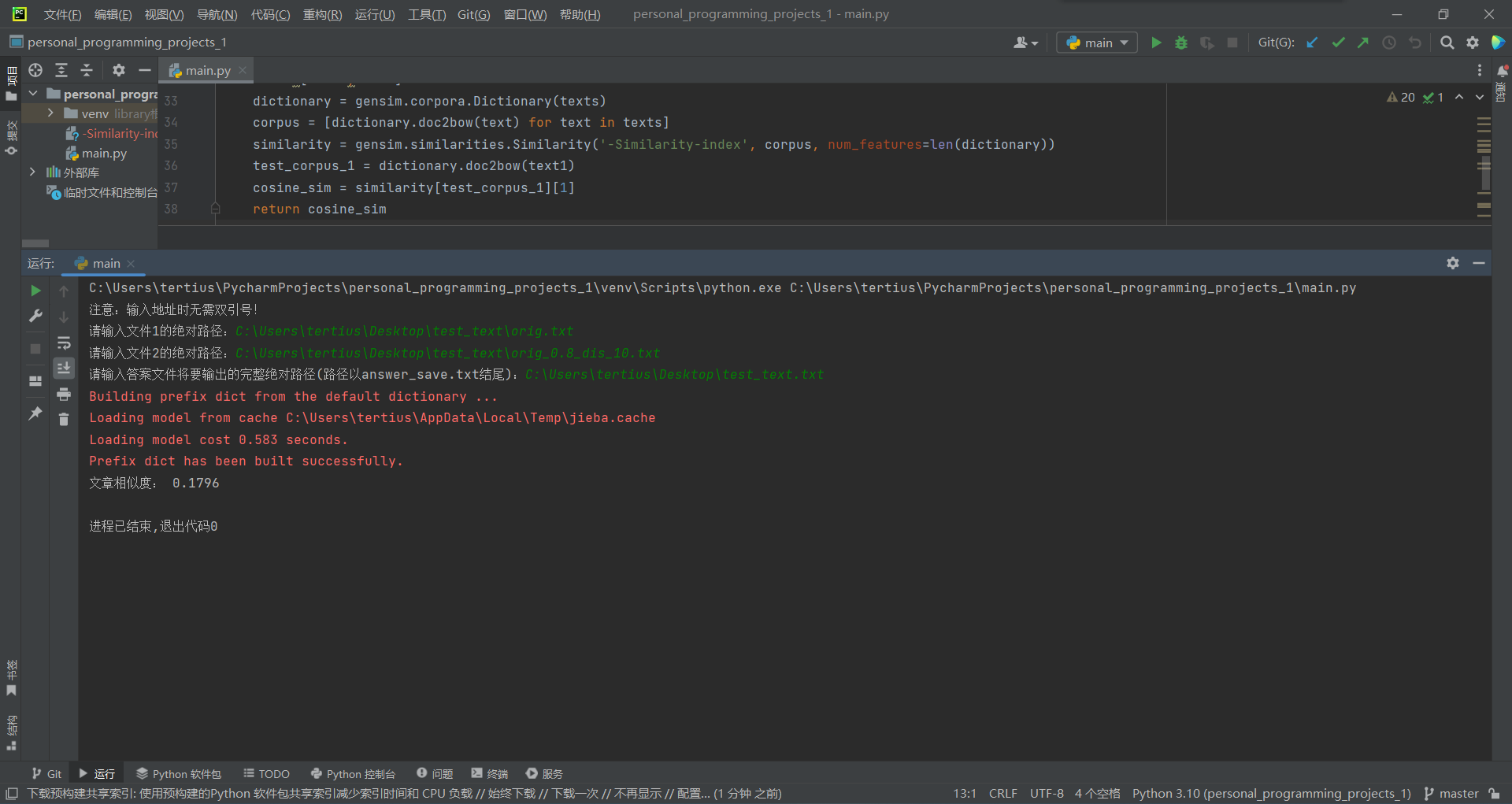
Task: Open the 编辑(E) menu
Action: tap(113, 14)
